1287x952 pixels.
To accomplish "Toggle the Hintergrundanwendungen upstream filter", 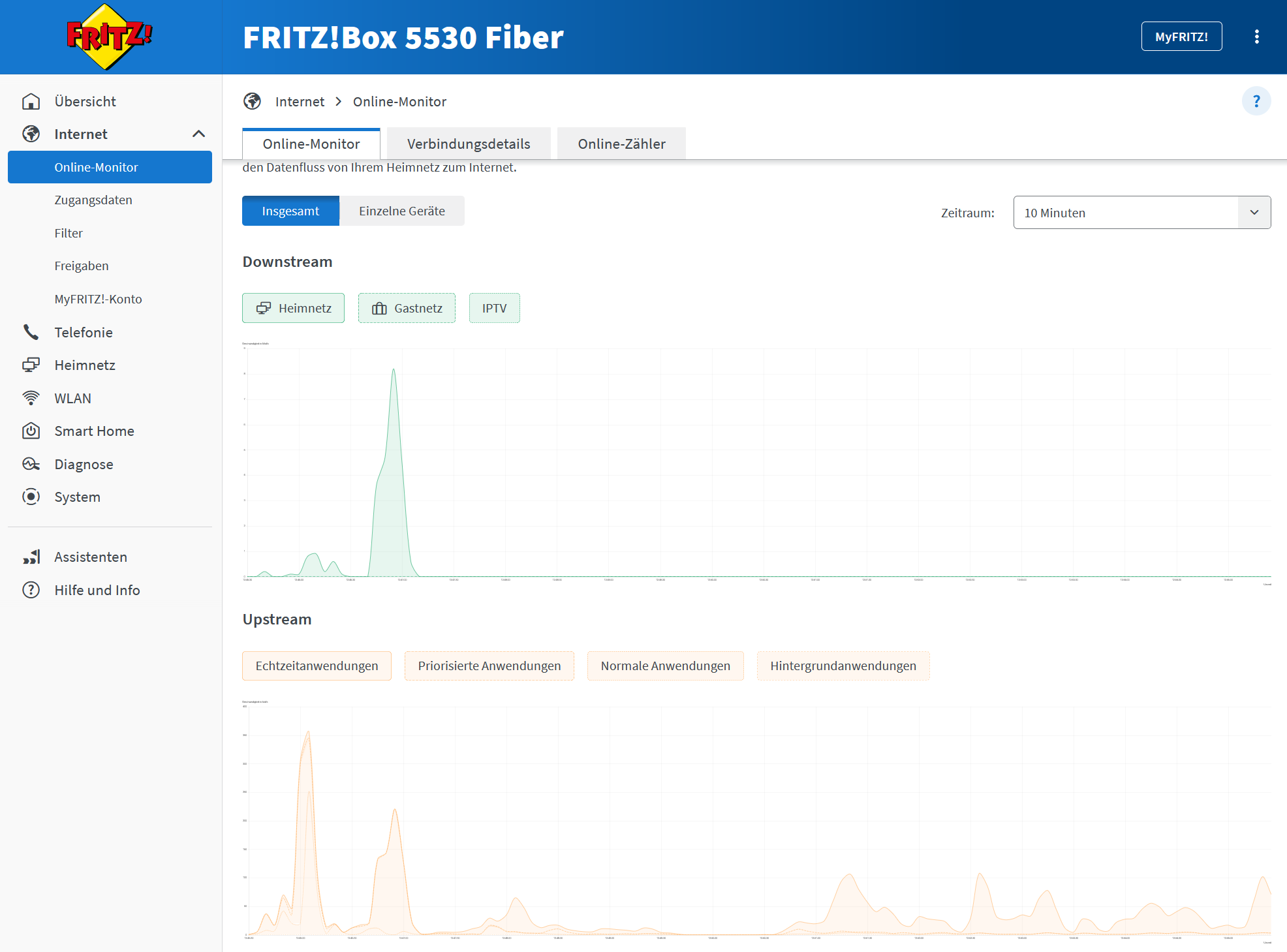I will point(843,666).
